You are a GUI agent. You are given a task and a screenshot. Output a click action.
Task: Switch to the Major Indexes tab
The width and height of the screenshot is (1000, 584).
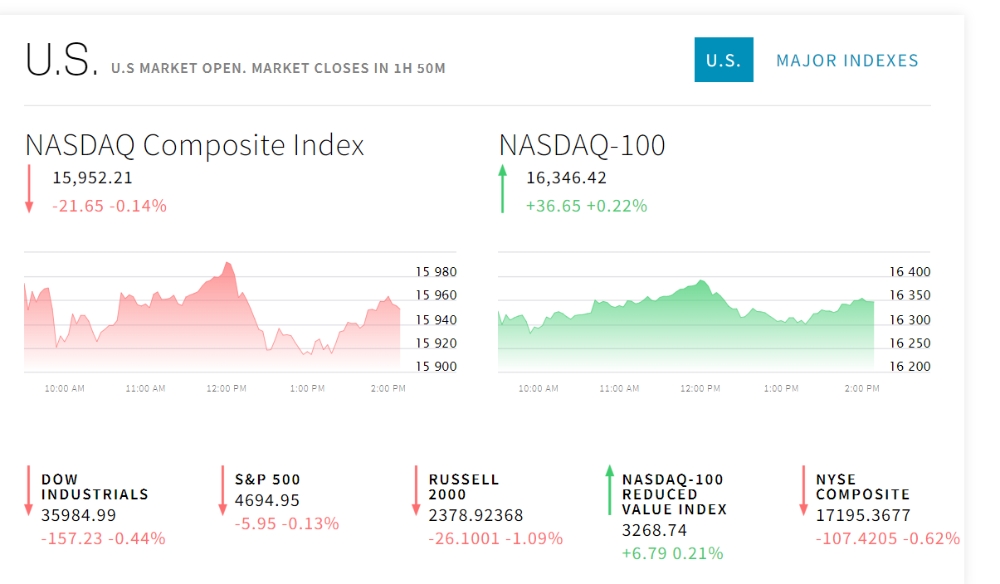[x=847, y=61]
